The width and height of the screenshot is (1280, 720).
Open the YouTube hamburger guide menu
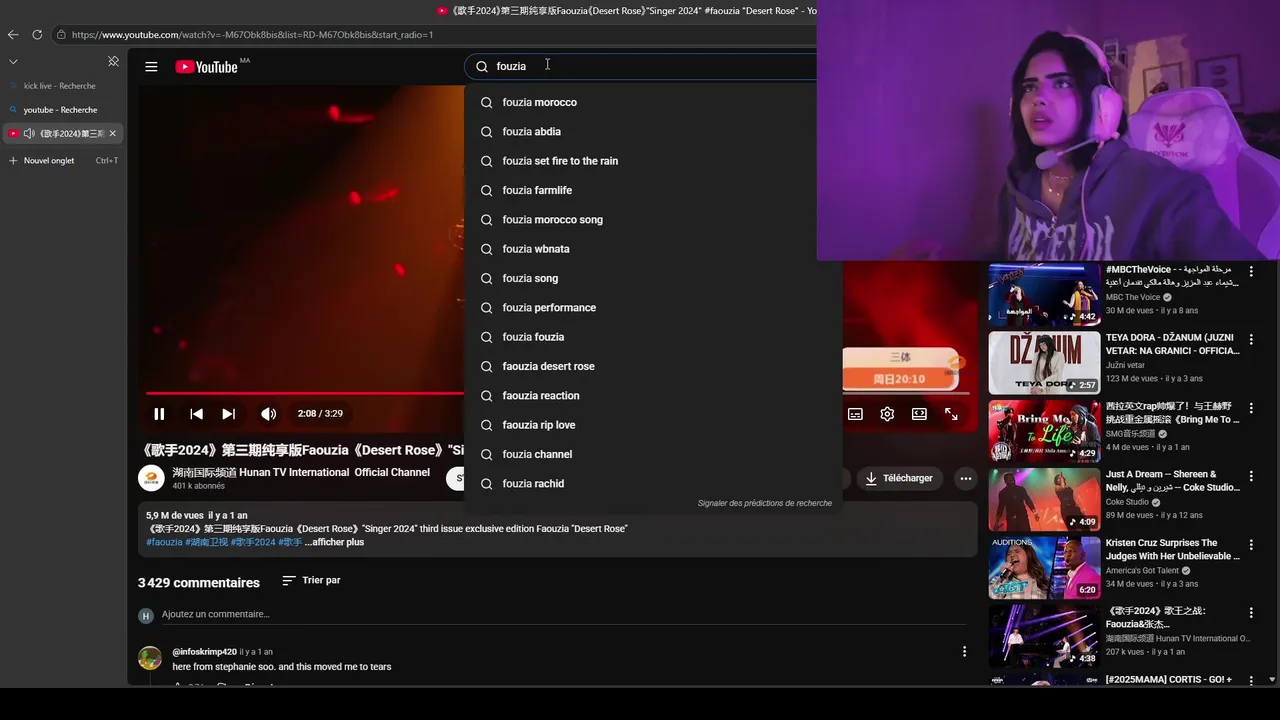[151, 67]
